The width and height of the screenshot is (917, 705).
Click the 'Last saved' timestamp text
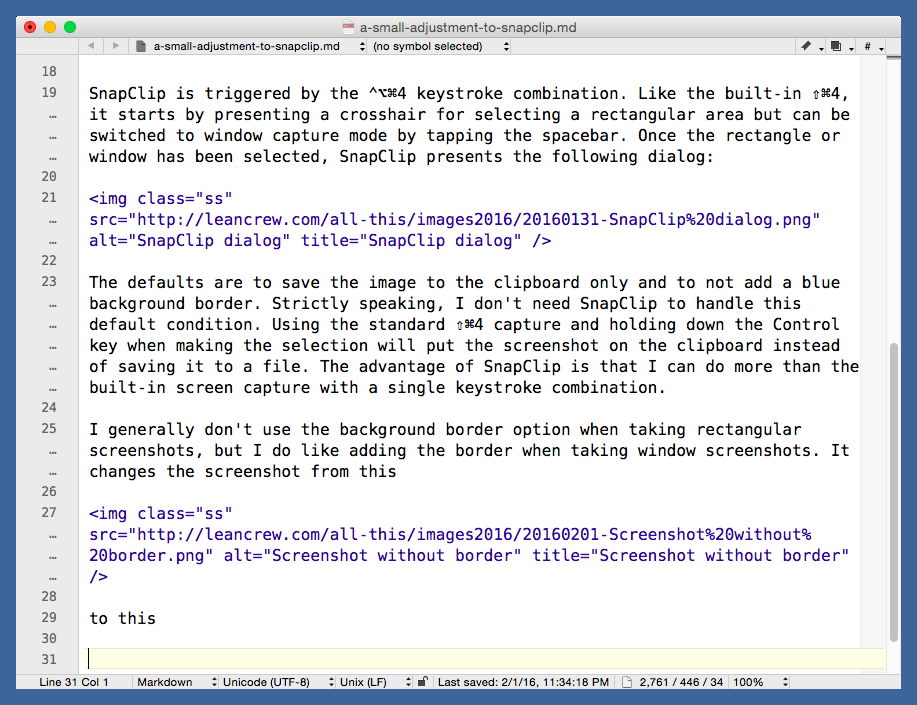click(523, 682)
